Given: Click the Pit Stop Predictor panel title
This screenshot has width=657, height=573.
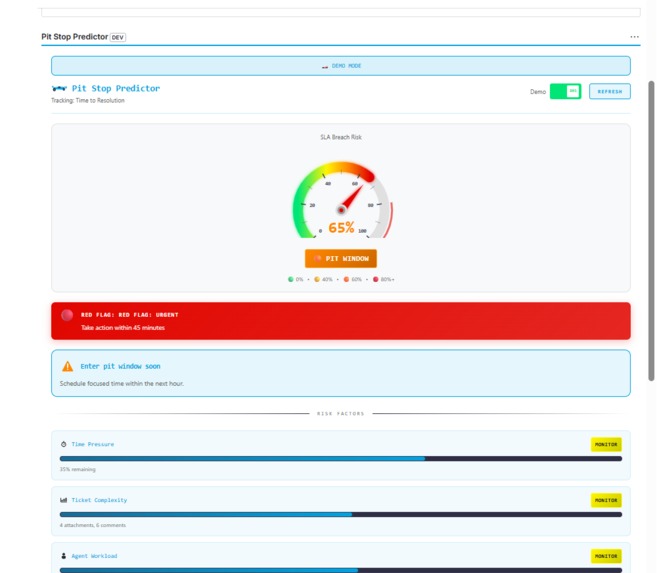Looking at the screenshot, I should (x=75, y=37).
